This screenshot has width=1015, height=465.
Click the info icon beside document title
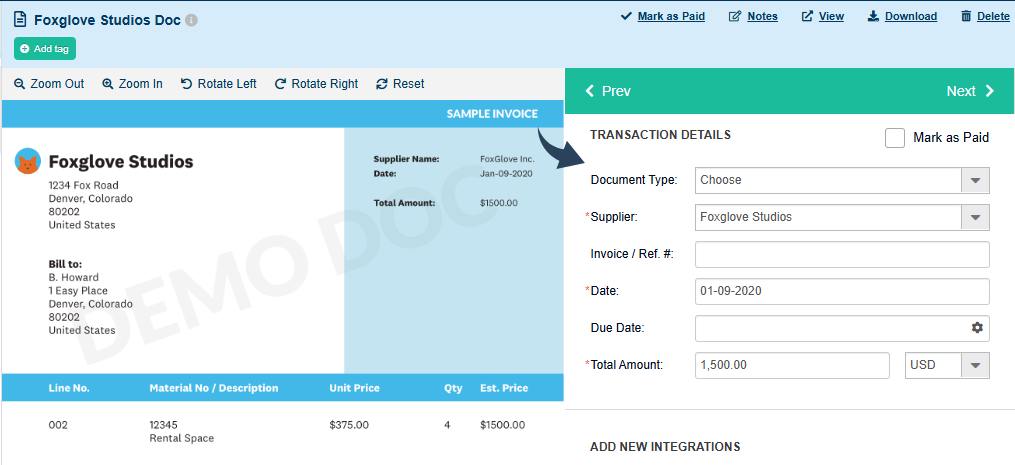(192, 20)
